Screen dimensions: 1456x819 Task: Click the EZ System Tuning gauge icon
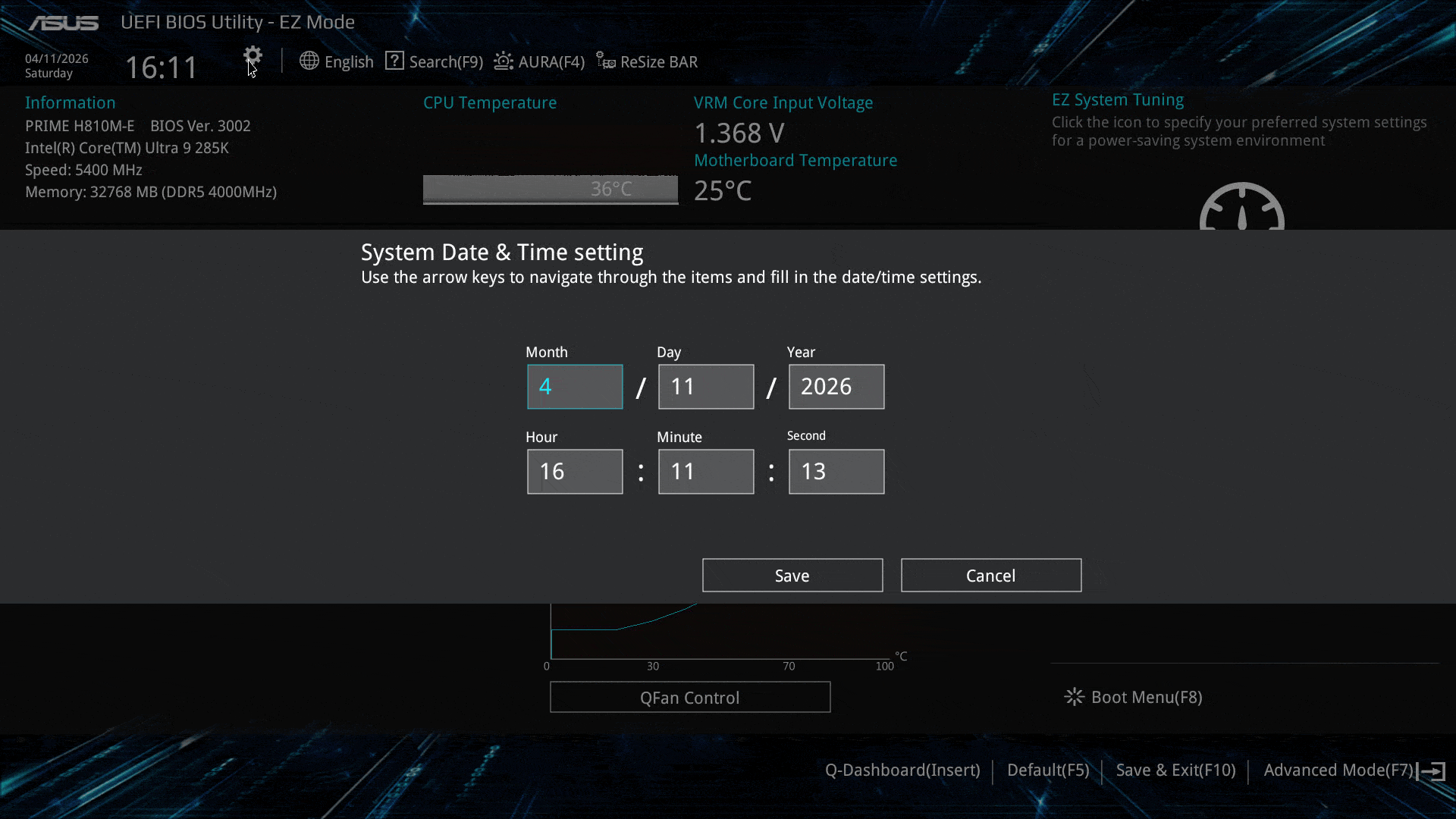(x=1242, y=206)
